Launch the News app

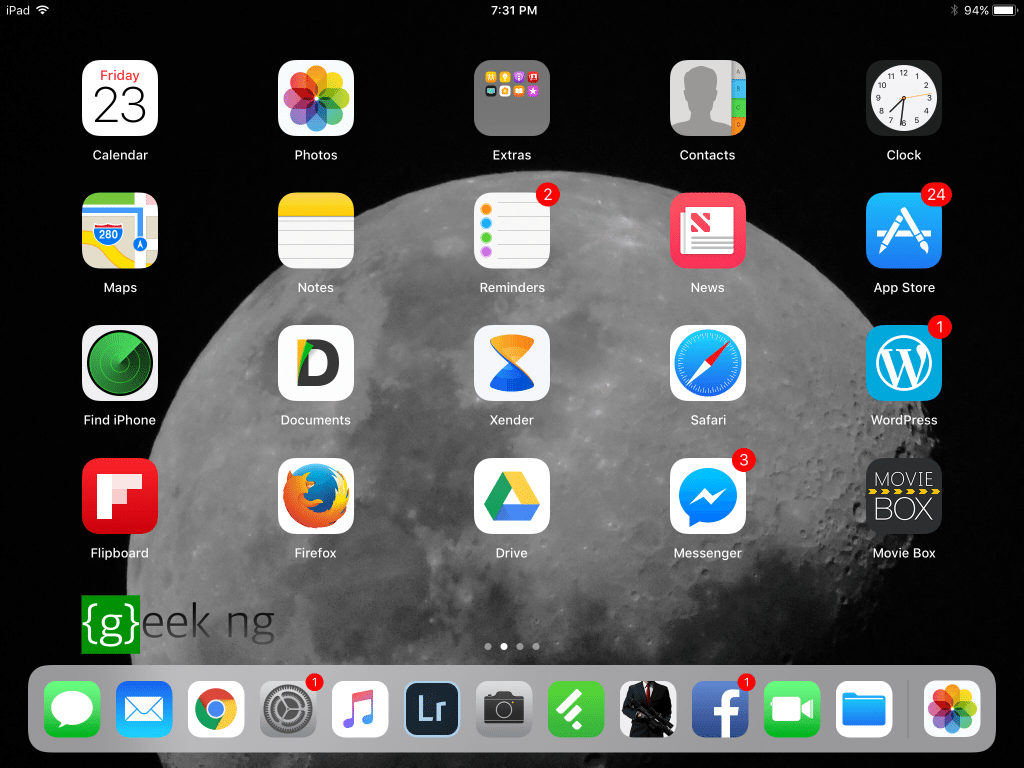click(x=707, y=231)
